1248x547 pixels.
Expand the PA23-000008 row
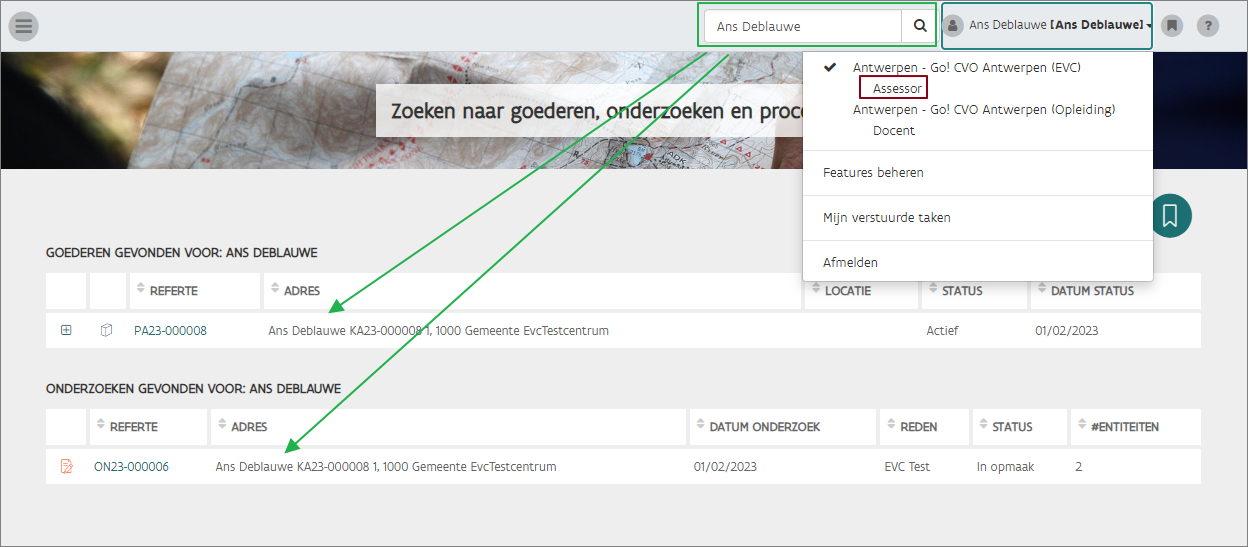(x=66, y=331)
